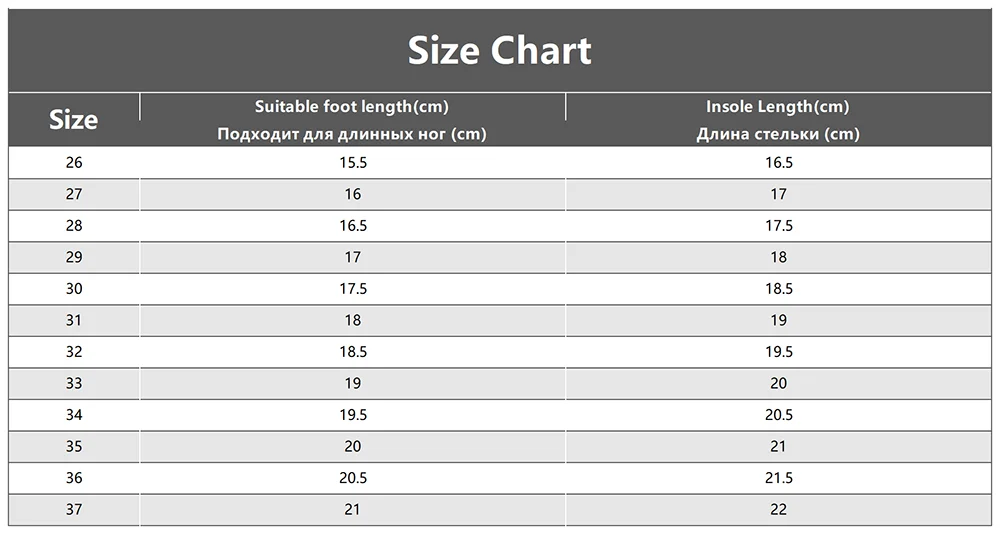Select the Suitable foot length(cm) header

[x=352, y=107]
